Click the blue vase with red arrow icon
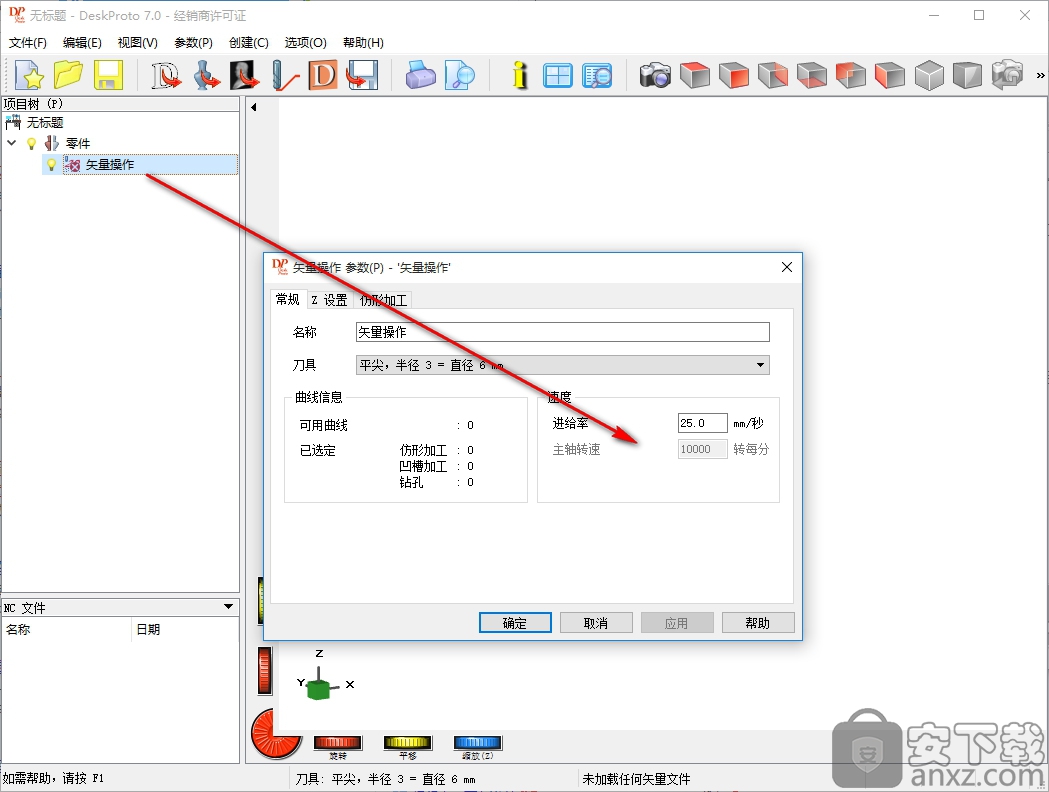The height and width of the screenshot is (792, 1049). click(205, 75)
